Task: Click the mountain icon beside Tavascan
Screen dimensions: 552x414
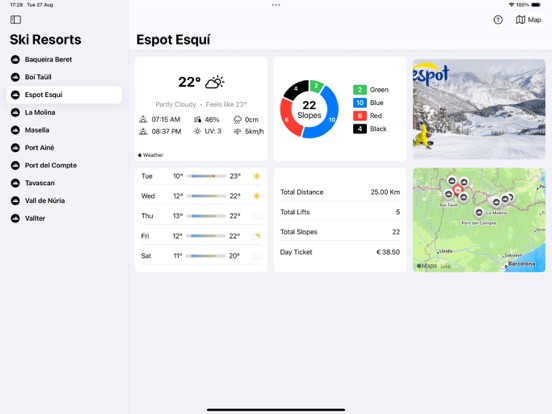Action: click(15, 183)
